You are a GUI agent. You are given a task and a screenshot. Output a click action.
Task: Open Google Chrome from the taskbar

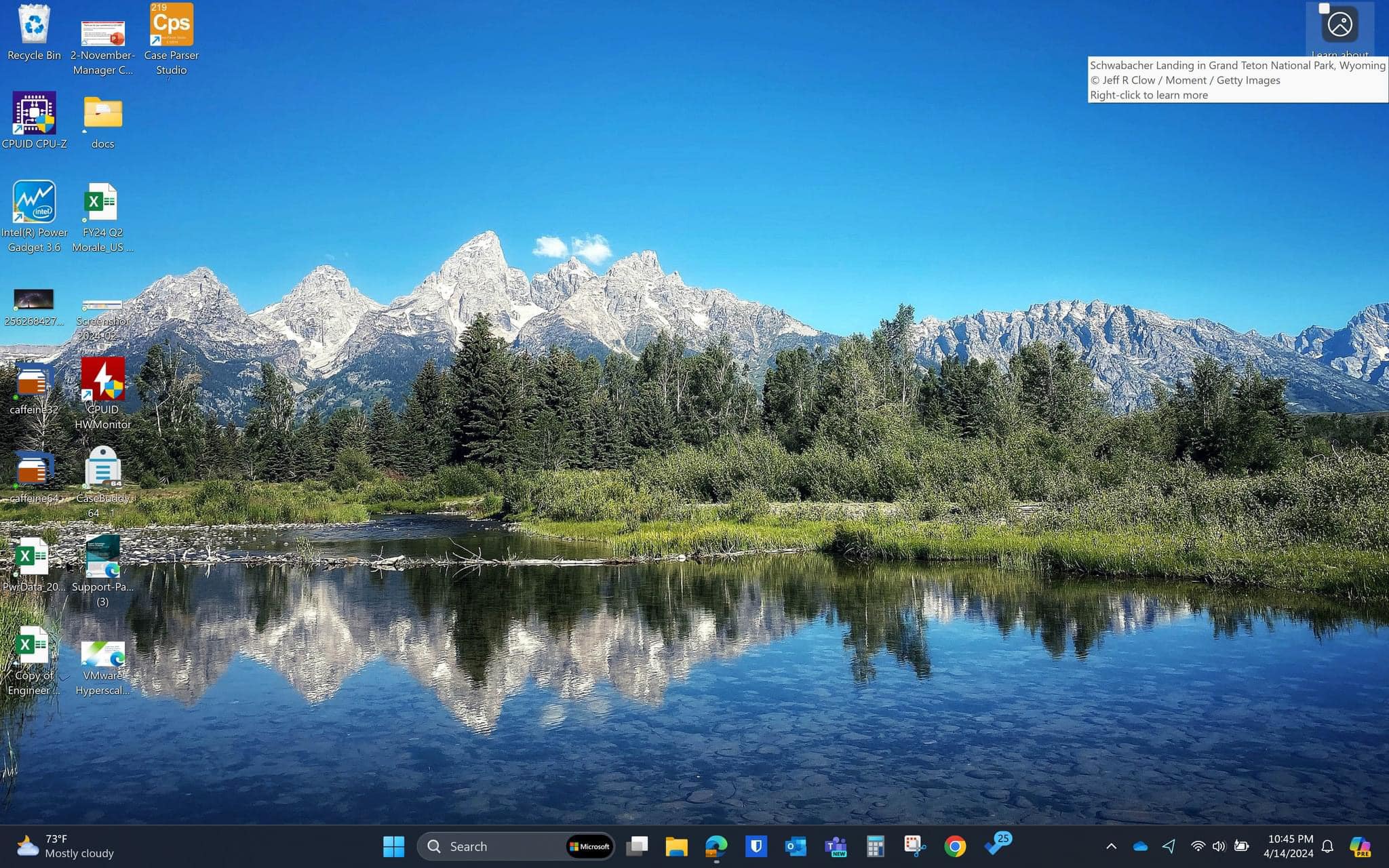pyautogui.click(x=955, y=846)
